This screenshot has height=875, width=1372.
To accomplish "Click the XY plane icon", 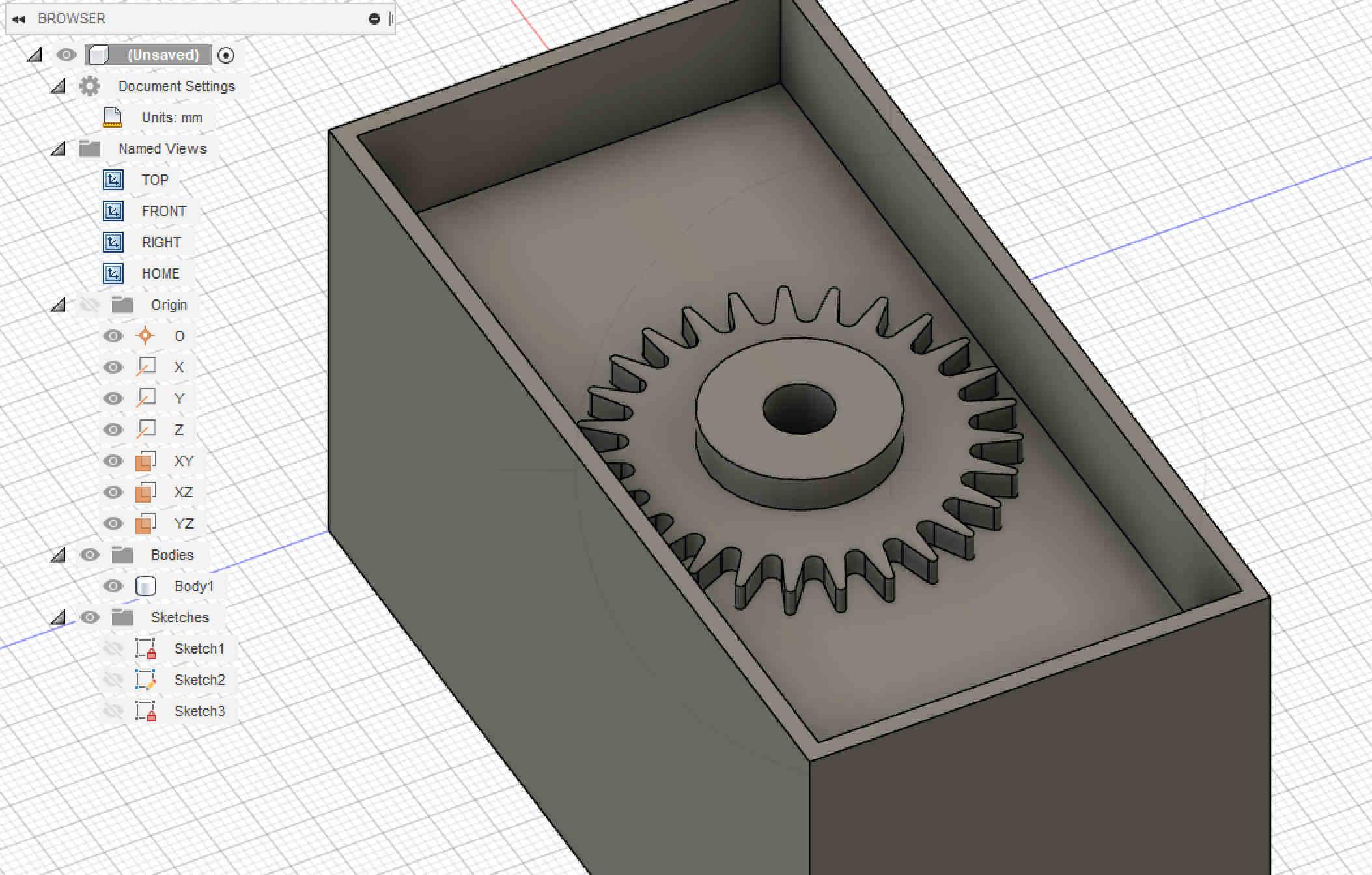I will tap(145, 461).
